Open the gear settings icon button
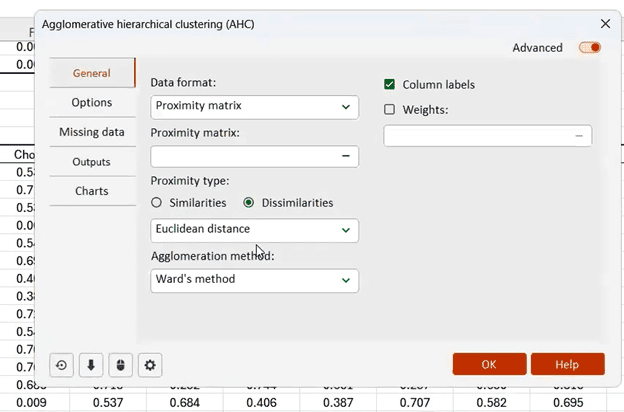This screenshot has height=412, width=624. [150, 365]
